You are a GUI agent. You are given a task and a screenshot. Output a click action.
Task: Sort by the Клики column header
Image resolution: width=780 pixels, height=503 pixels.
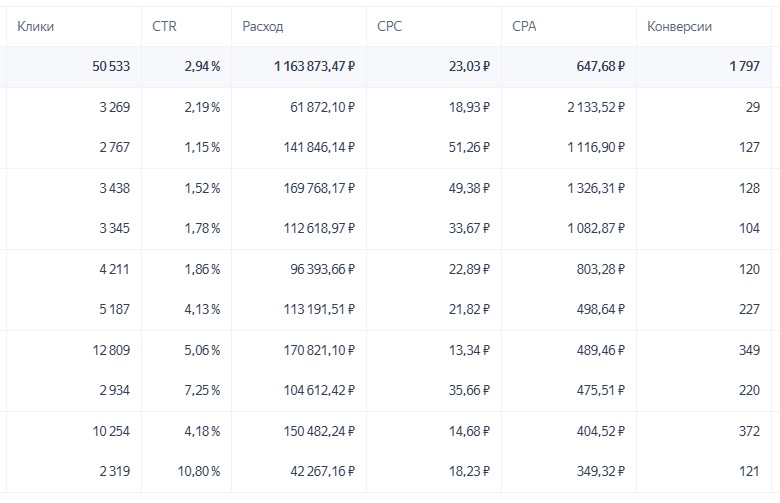36,26
